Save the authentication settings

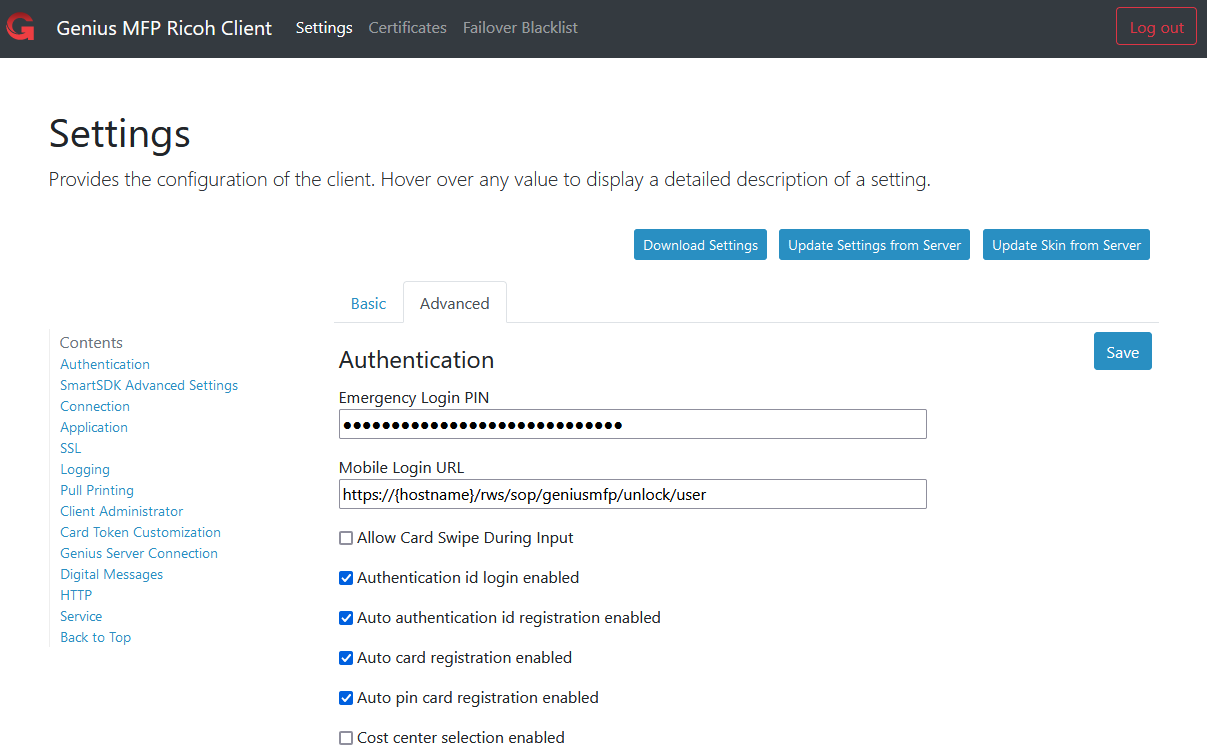tap(1122, 352)
